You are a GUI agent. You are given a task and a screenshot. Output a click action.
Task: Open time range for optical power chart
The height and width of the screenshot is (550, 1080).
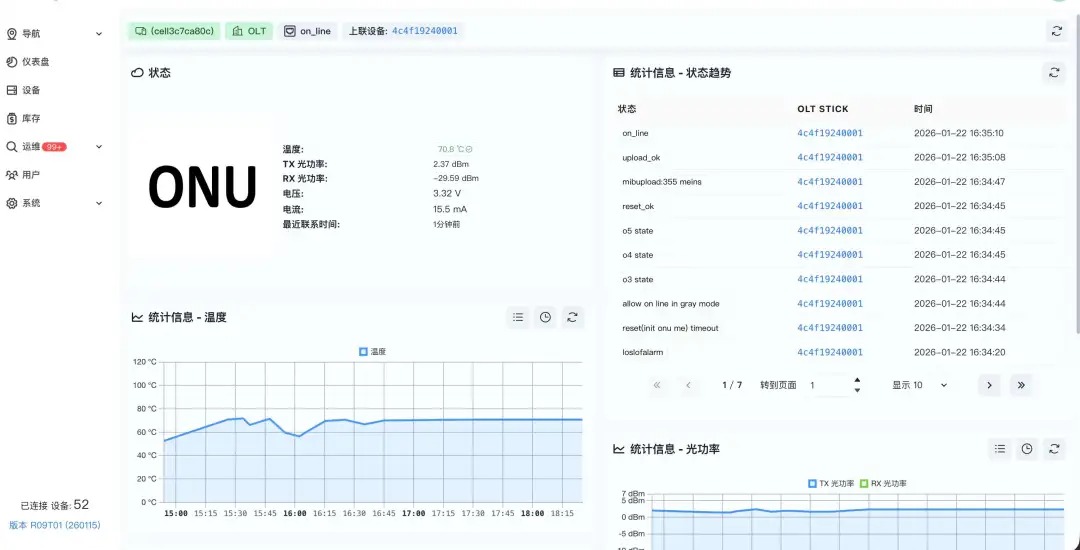coord(1026,449)
